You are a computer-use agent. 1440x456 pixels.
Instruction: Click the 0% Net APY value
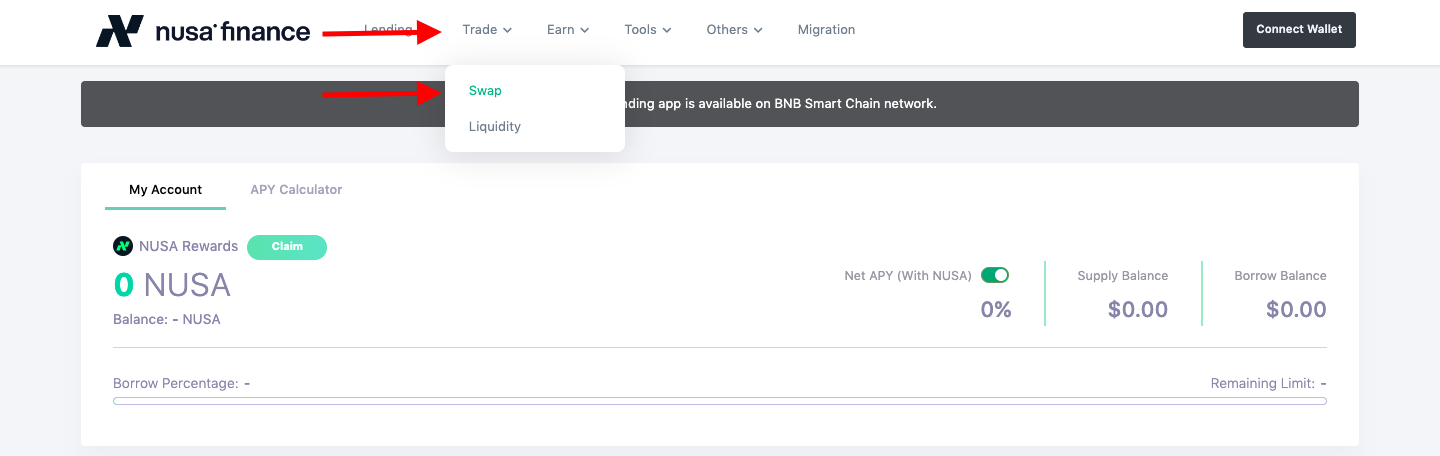click(996, 310)
